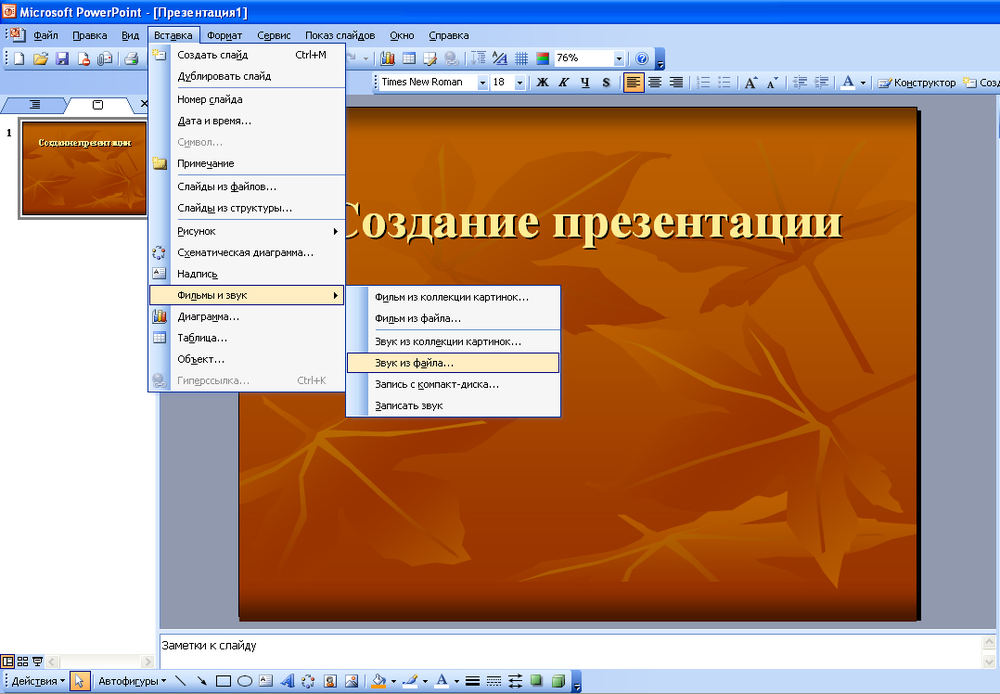This screenshot has width=1000, height=694.
Task: Open the Файл menu
Action: coord(46,35)
